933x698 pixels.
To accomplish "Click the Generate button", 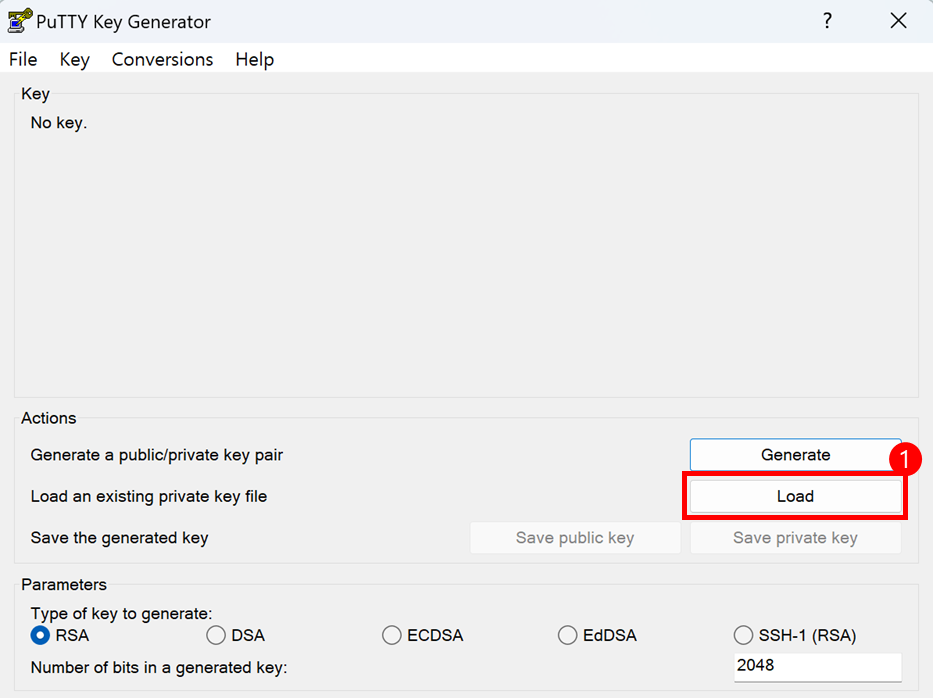I will (x=796, y=455).
